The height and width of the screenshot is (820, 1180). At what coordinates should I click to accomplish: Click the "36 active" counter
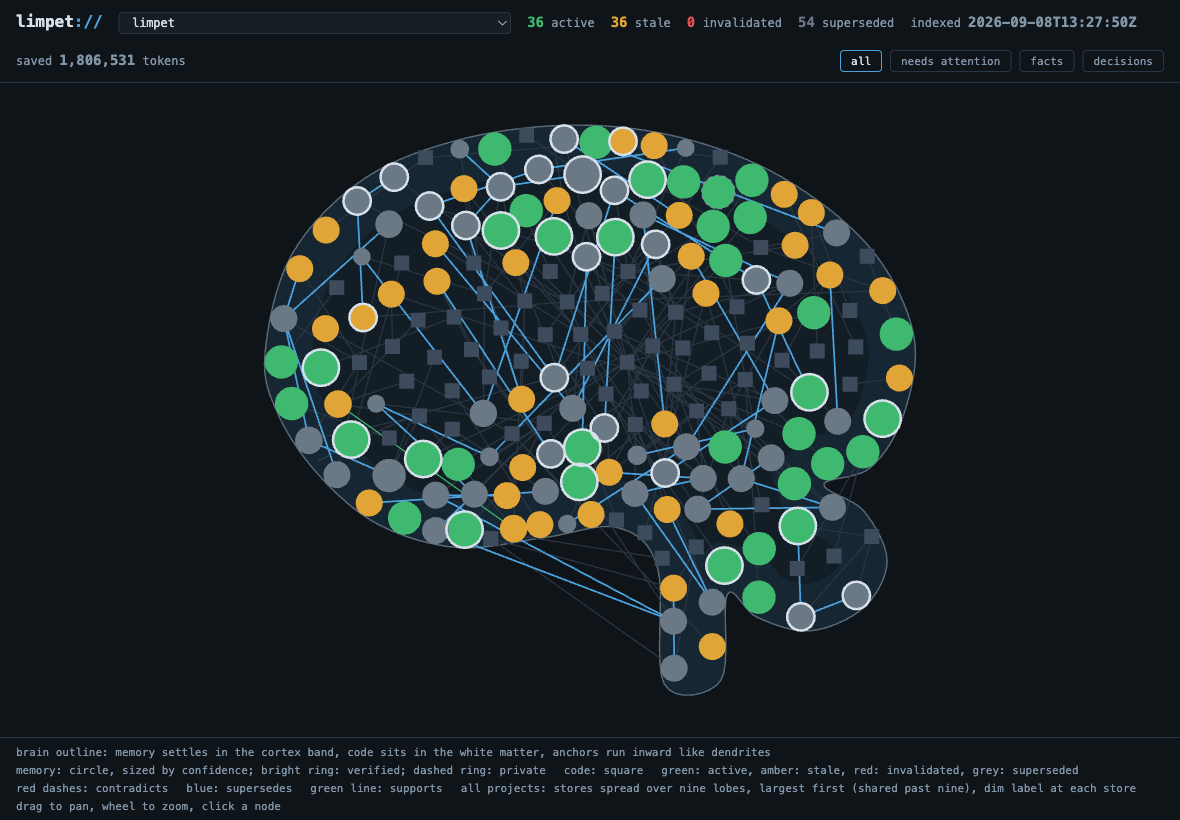click(561, 23)
